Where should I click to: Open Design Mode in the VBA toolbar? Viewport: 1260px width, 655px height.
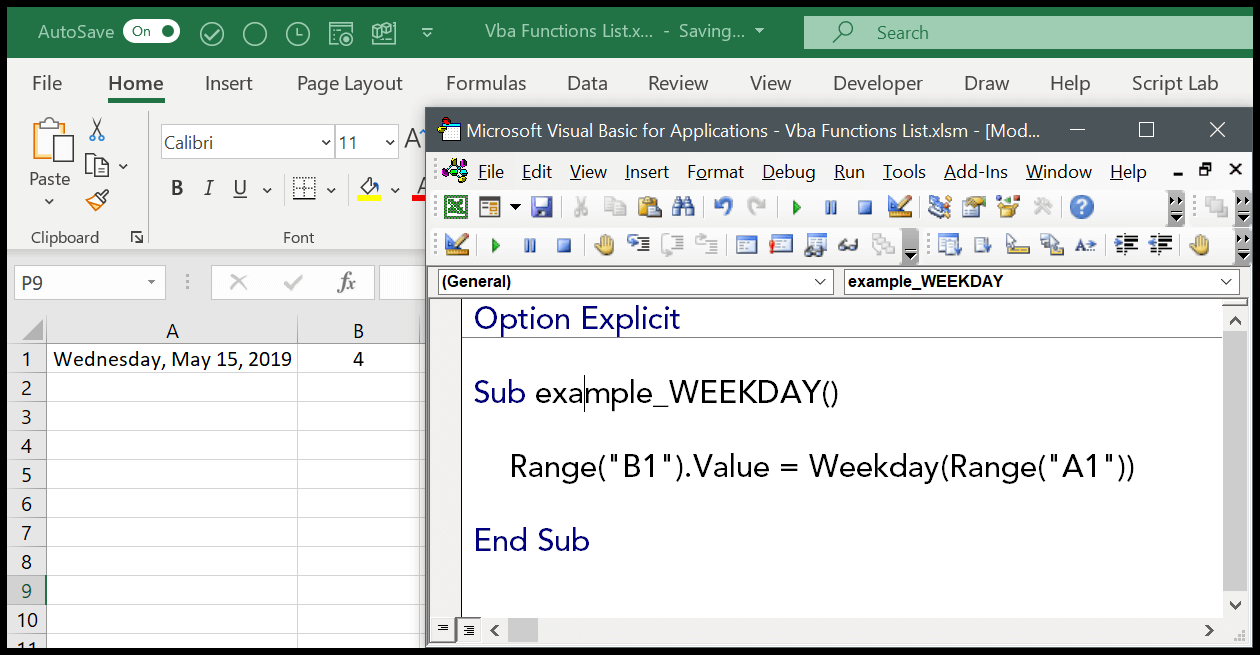click(899, 207)
